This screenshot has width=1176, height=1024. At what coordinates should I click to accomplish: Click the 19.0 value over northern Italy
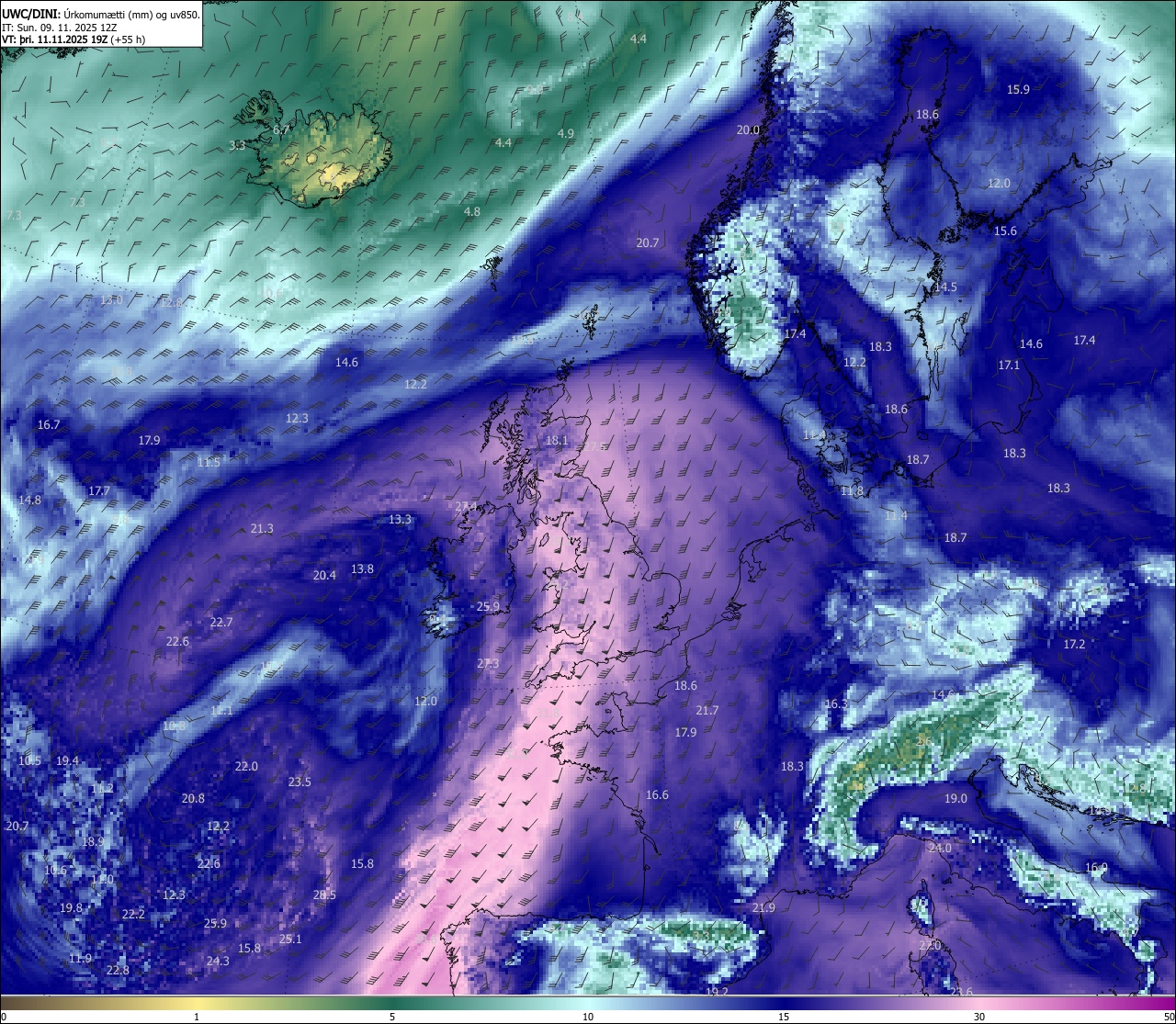(955, 798)
